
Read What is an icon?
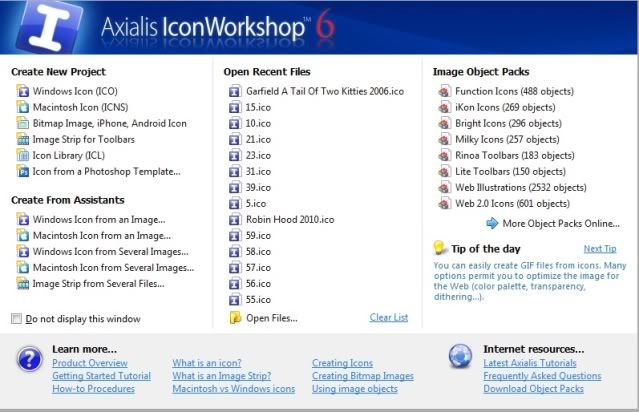point(207,363)
